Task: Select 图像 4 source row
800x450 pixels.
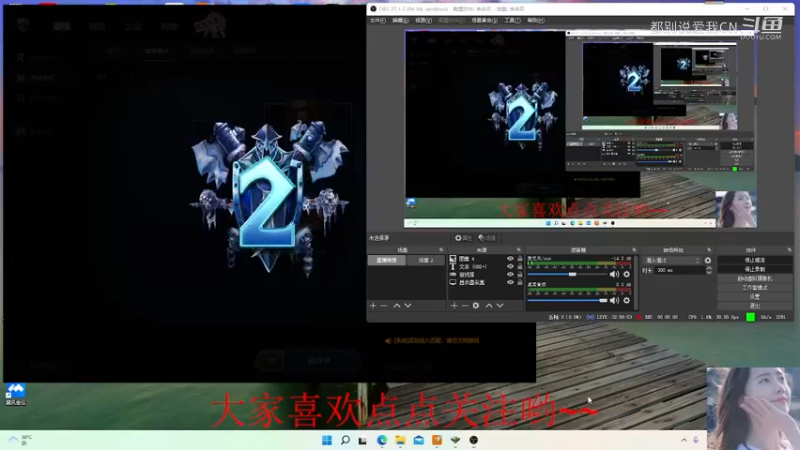Action: (487, 259)
